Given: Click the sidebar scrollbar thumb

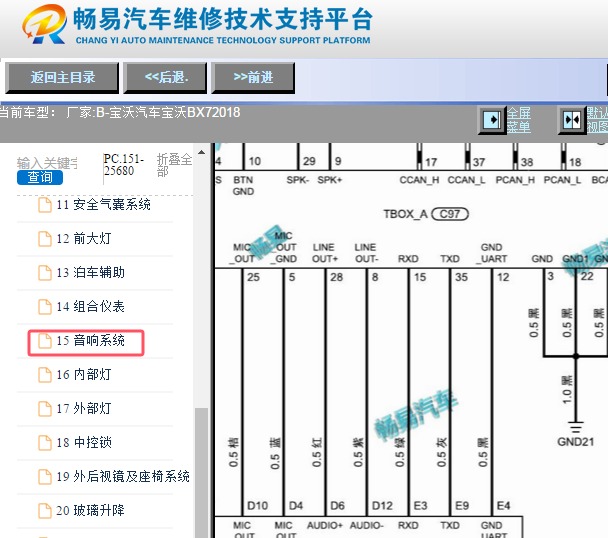Looking at the screenshot, I should point(201,472).
